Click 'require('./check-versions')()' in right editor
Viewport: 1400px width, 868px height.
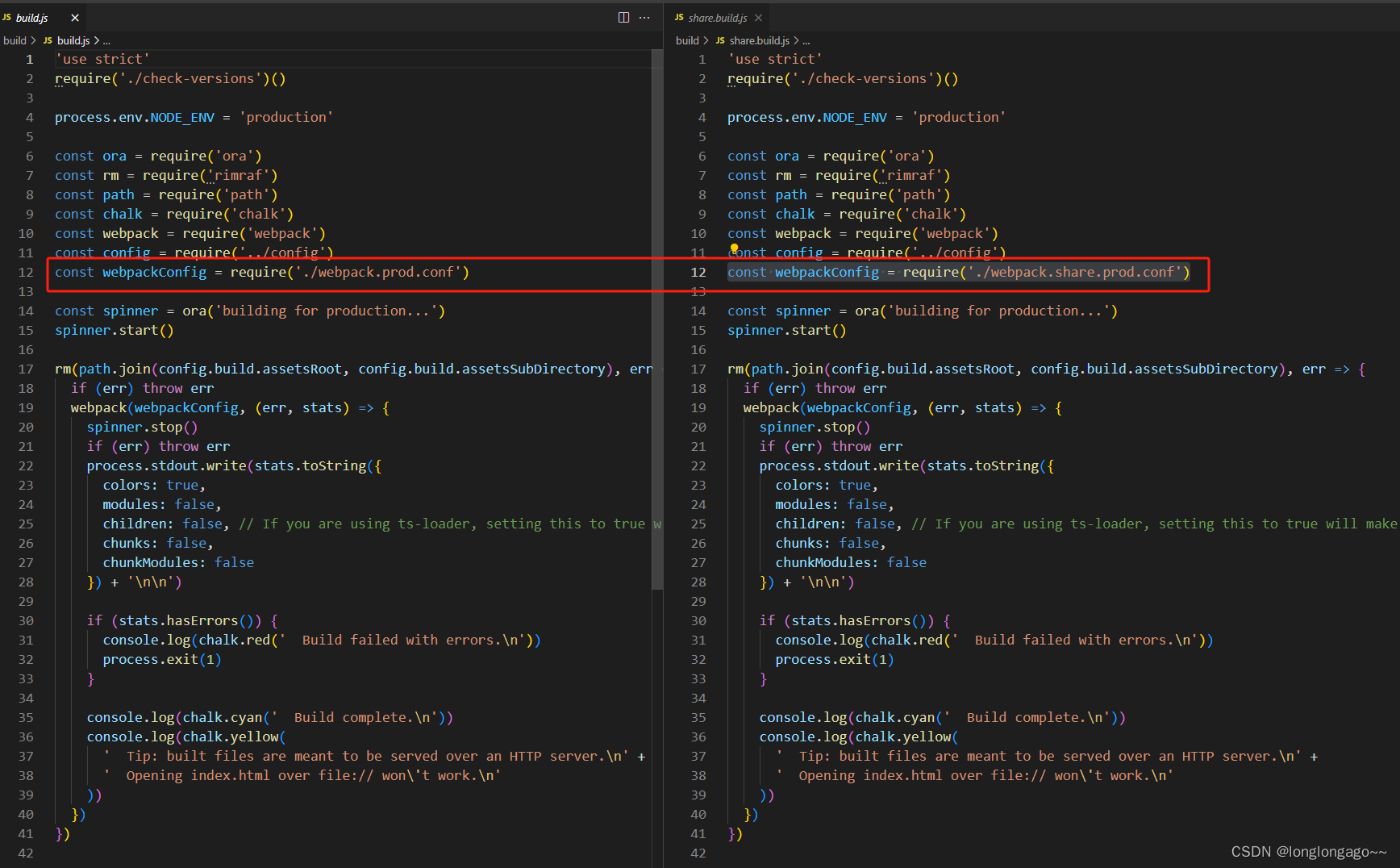tap(843, 78)
